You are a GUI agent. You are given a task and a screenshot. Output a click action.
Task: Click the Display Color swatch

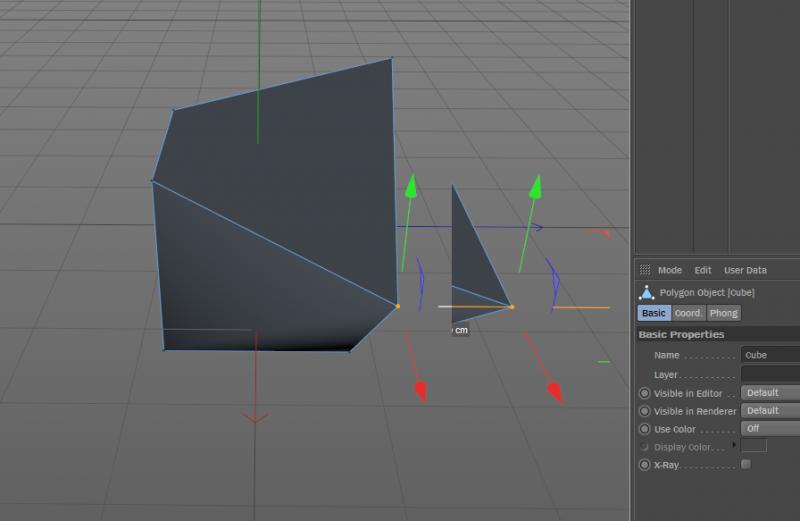[754, 445]
